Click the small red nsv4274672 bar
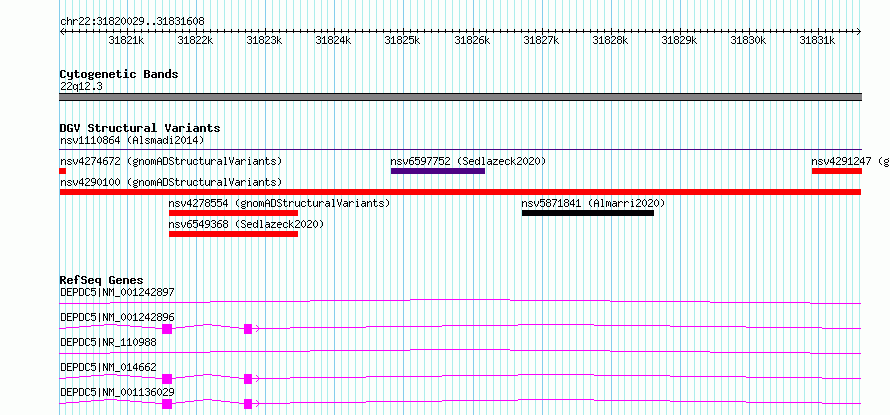This screenshot has height=415, width=890. click(63, 171)
